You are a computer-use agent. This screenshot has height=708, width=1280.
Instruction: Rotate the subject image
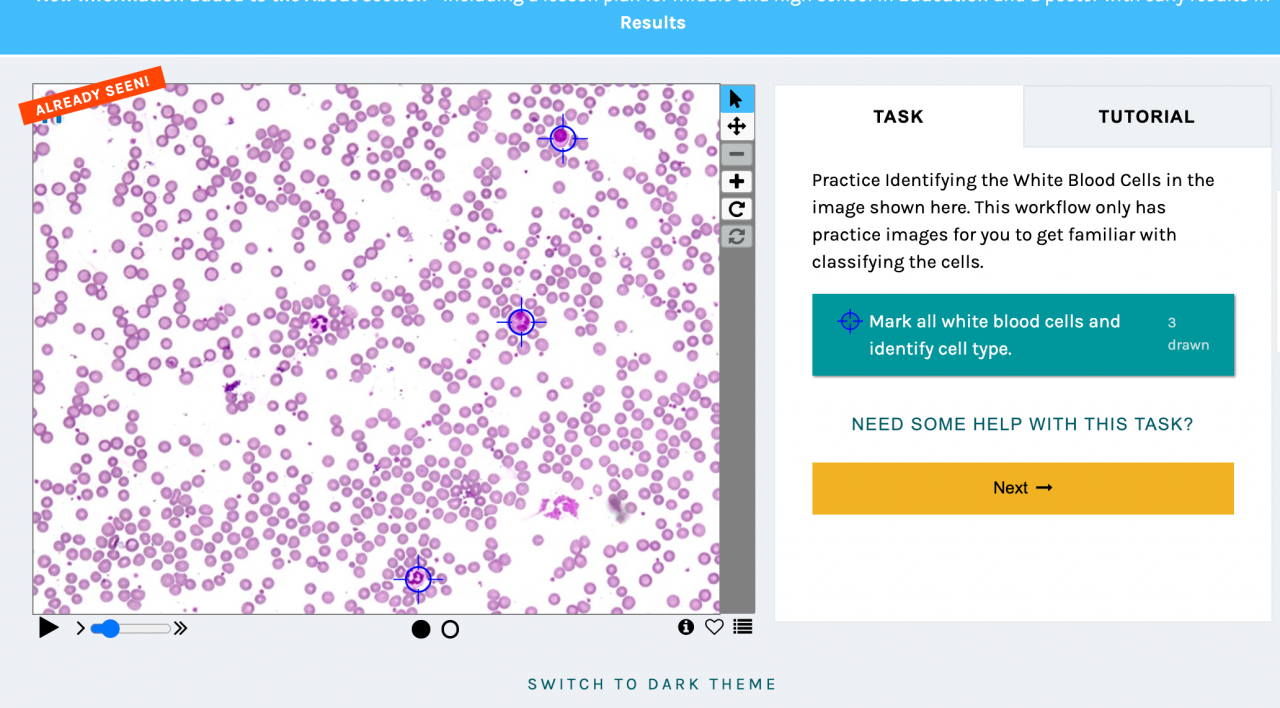[737, 209]
